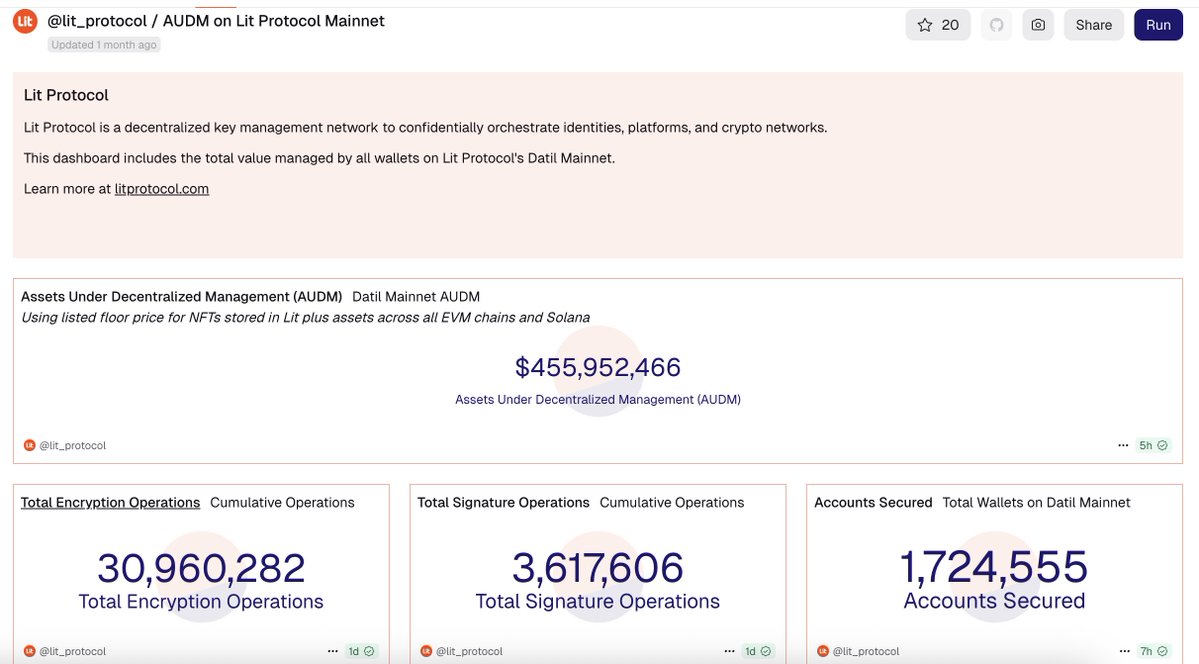The image size is (1199, 664).
Task: Open the GitHub icon button
Action: click(996, 25)
